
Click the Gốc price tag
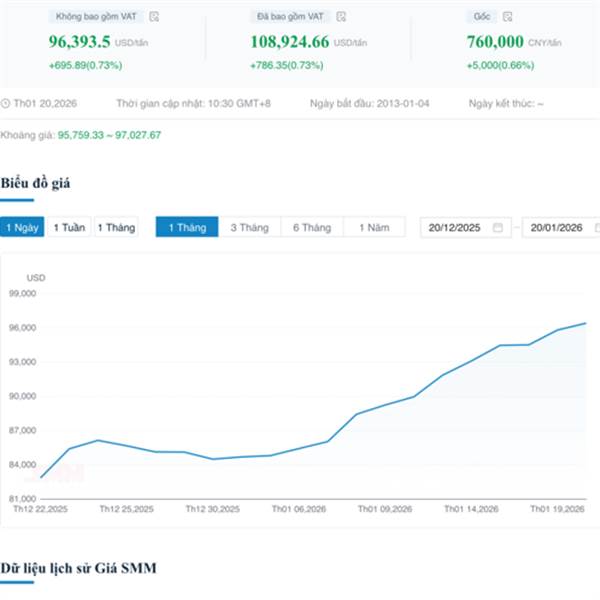click(x=482, y=17)
